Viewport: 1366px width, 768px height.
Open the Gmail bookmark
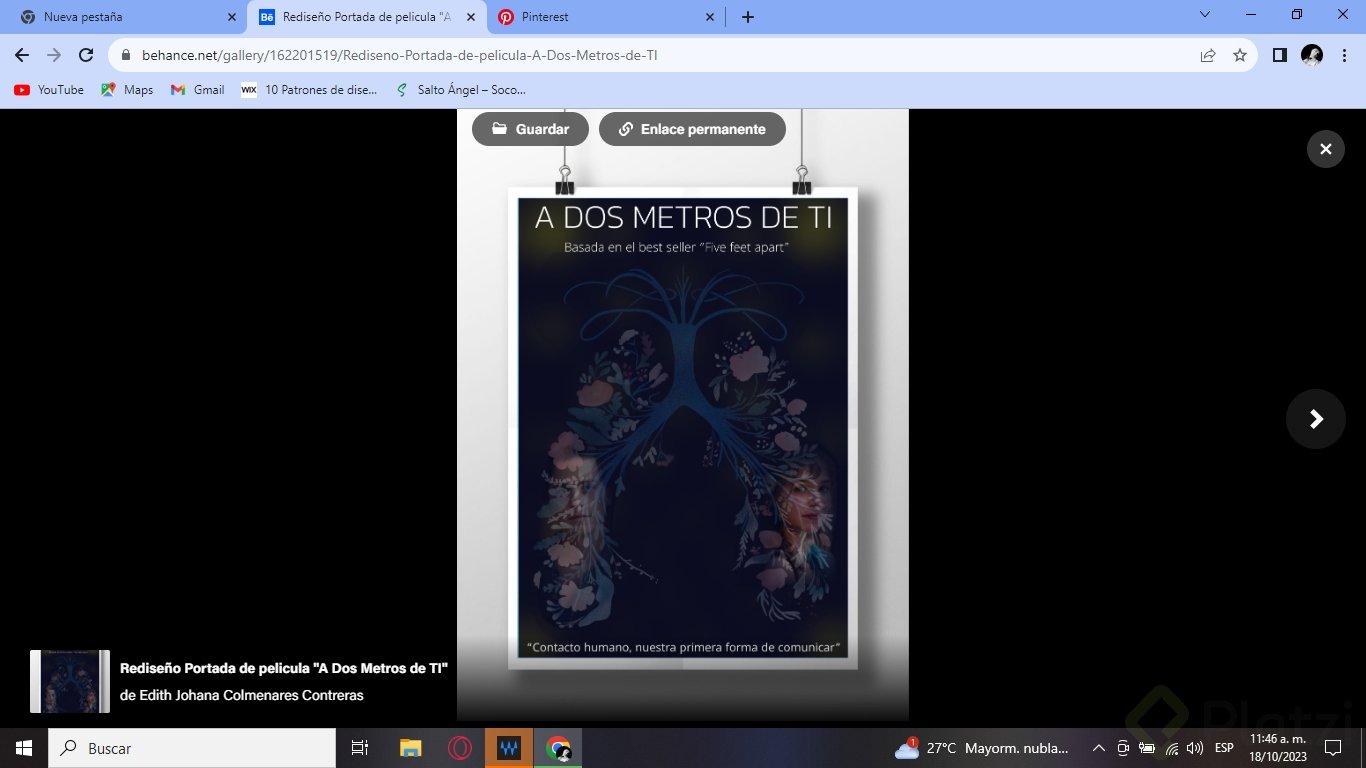pyautogui.click(x=197, y=90)
